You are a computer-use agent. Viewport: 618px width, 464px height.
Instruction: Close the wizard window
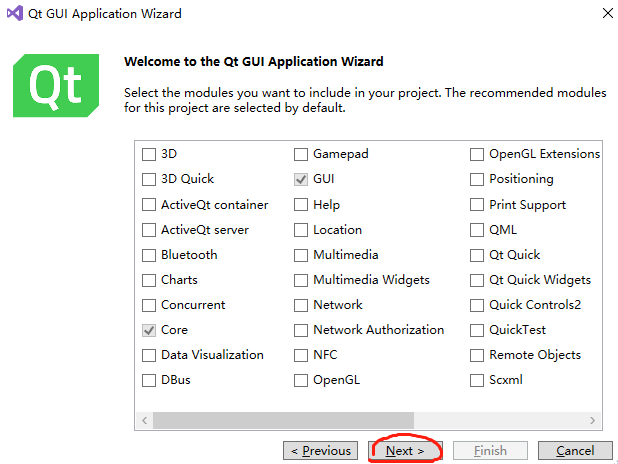[608, 13]
